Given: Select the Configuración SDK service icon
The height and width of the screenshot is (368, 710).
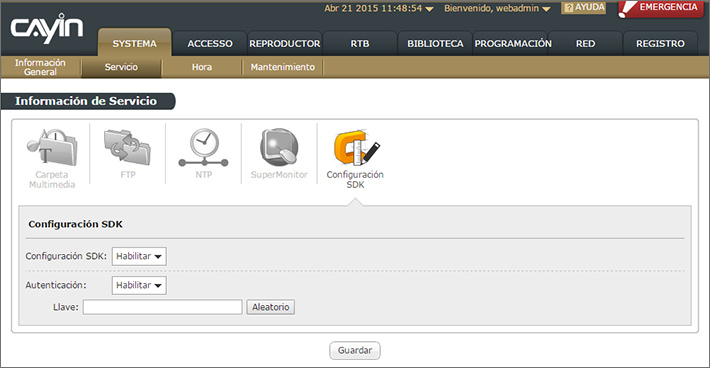Looking at the screenshot, I should tap(355, 159).
